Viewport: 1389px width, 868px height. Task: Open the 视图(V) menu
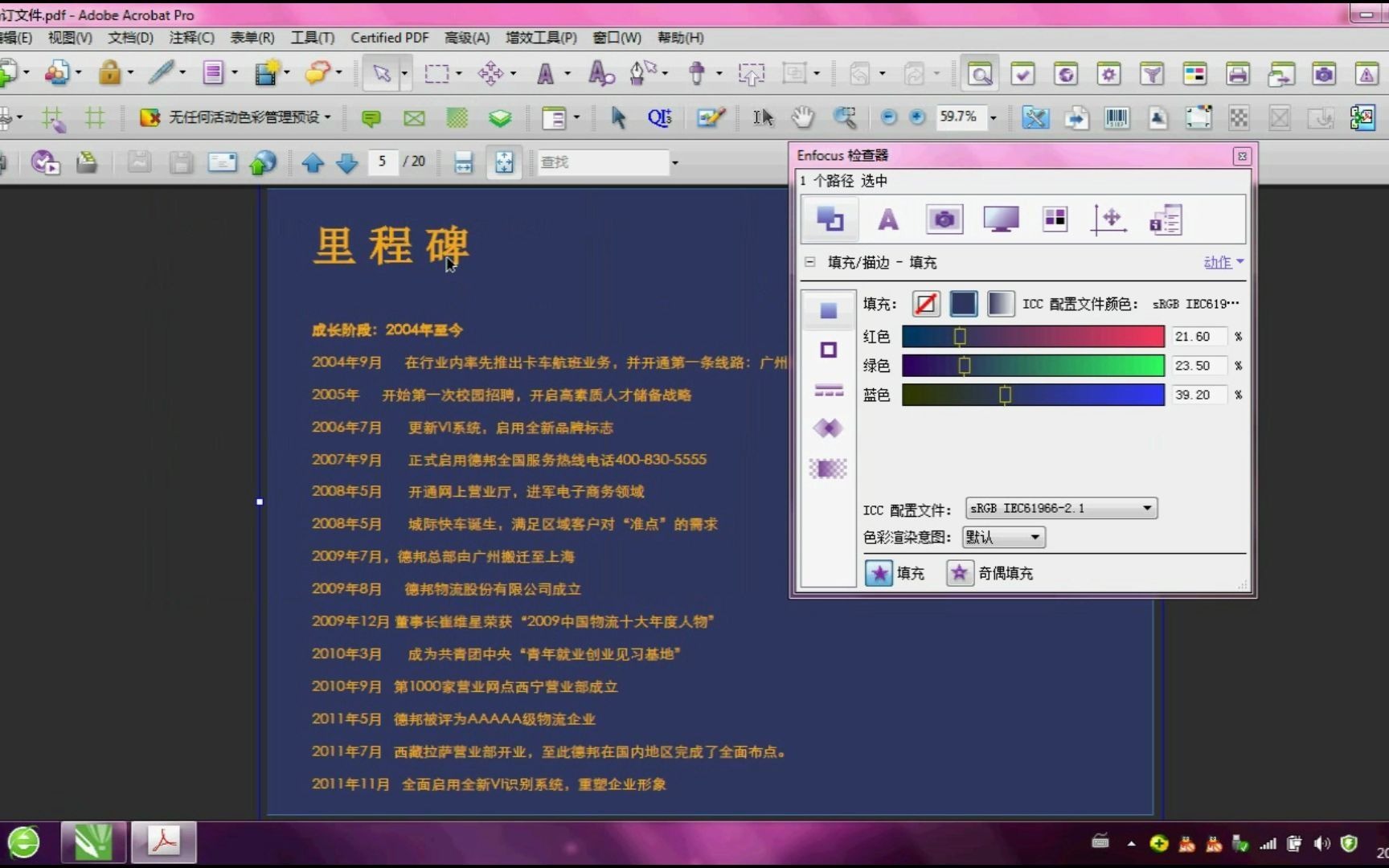70,38
